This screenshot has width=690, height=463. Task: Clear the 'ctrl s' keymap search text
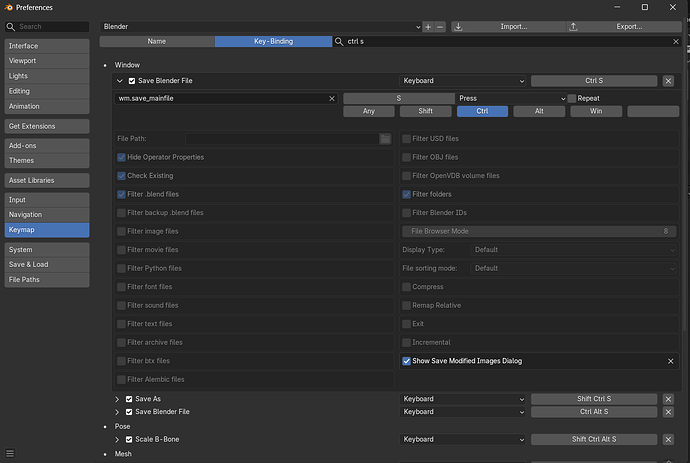click(x=675, y=41)
